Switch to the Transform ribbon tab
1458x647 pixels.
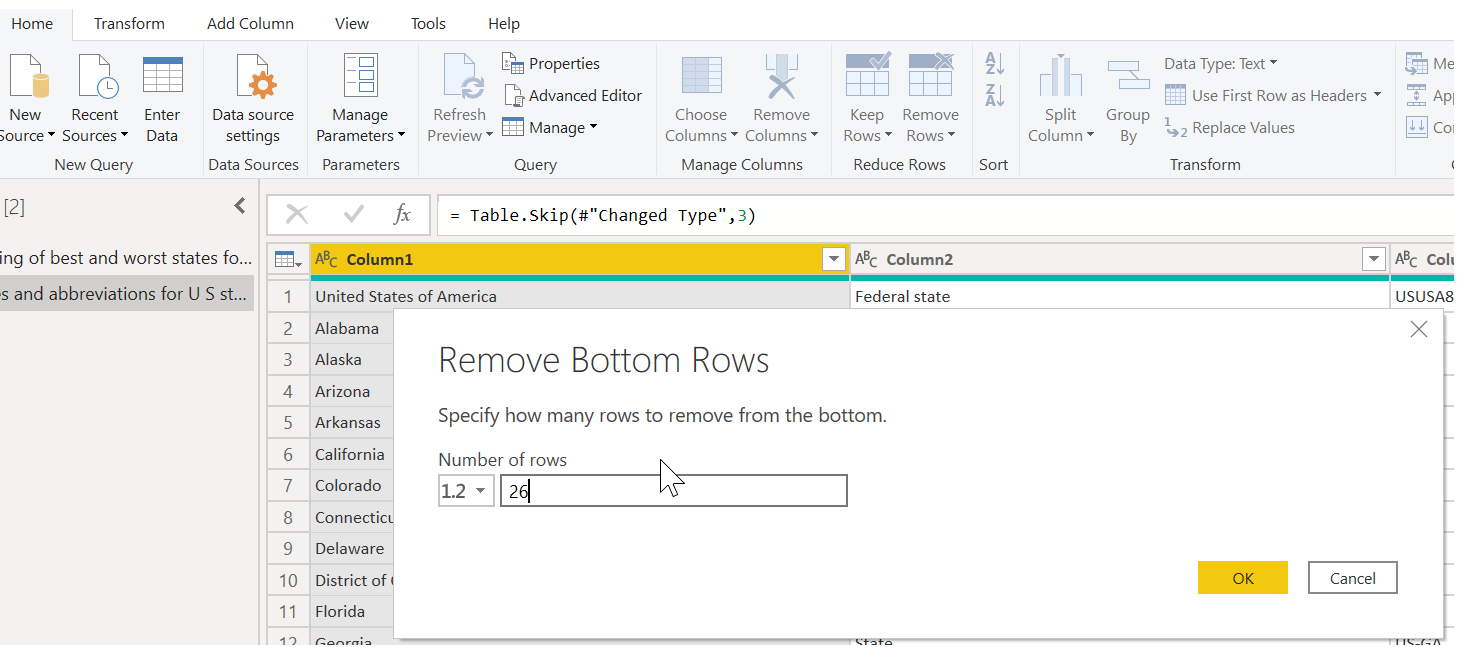[x=129, y=23]
